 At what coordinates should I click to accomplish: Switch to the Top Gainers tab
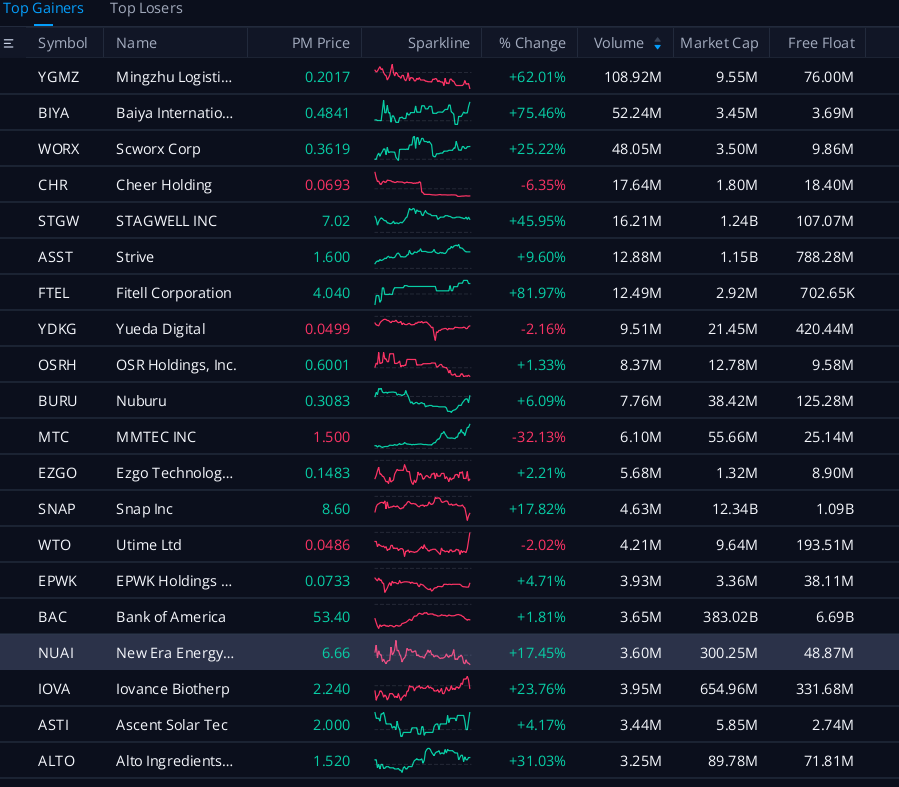pos(44,9)
